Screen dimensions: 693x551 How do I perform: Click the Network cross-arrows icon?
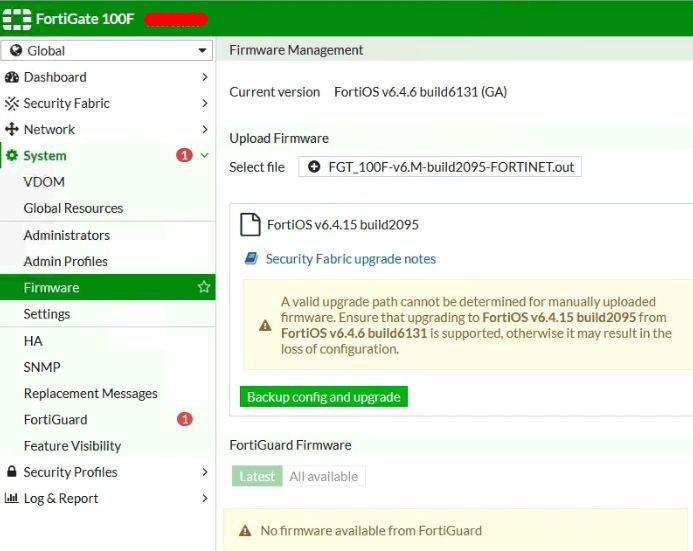11,129
